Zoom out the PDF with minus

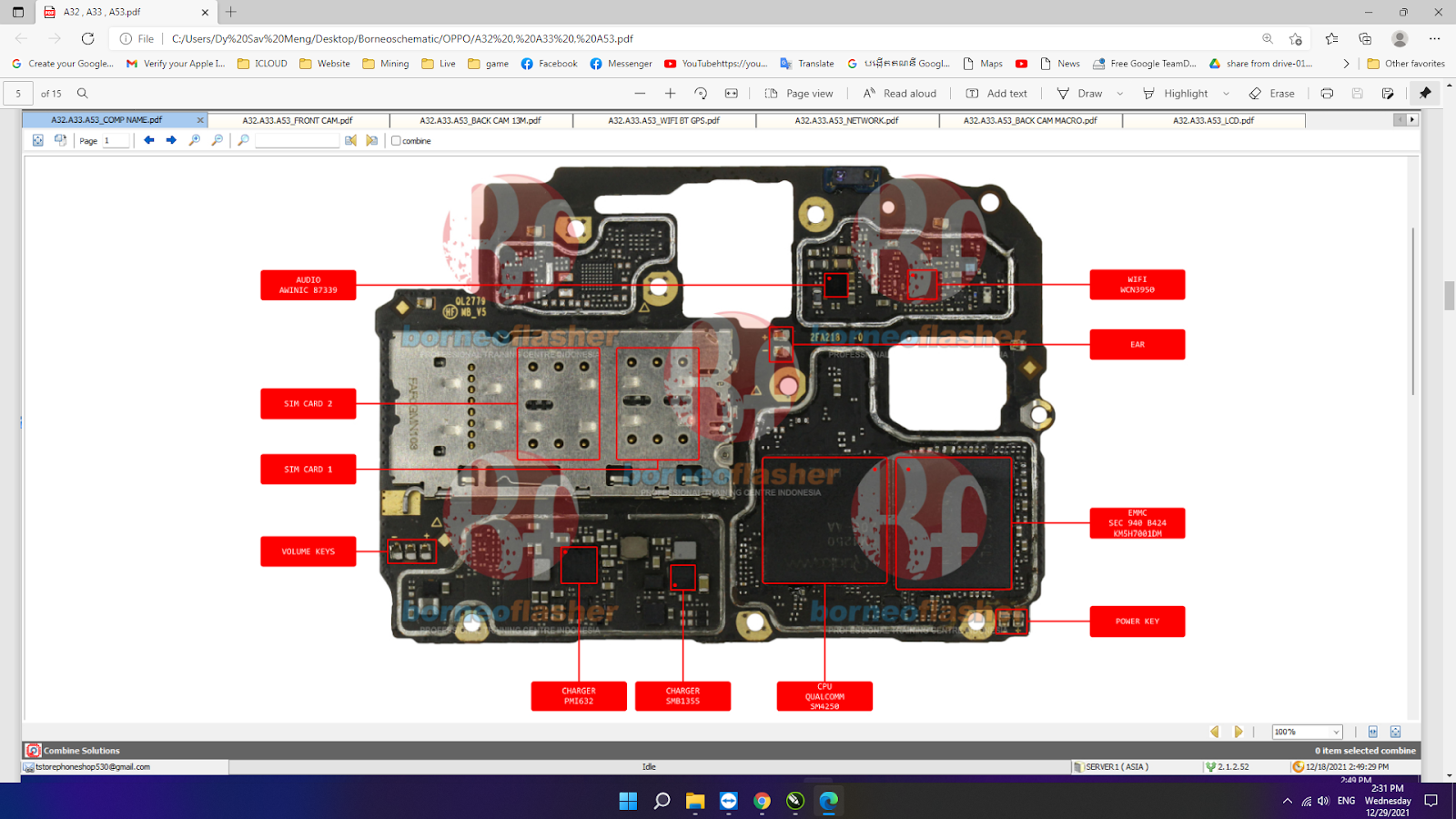pos(640,93)
